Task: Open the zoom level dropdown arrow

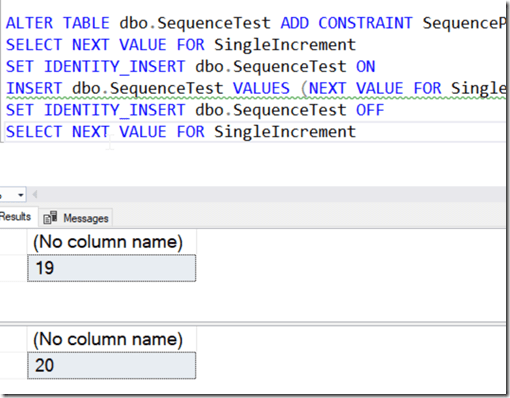Action: pyautogui.click(x=21, y=195)
